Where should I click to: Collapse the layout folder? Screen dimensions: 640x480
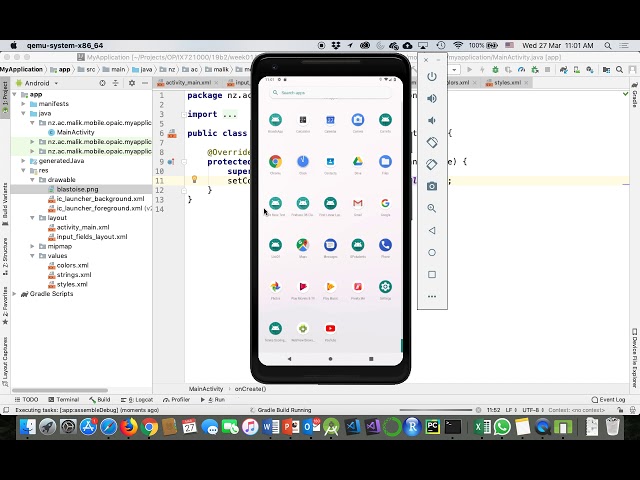(32, 218)
